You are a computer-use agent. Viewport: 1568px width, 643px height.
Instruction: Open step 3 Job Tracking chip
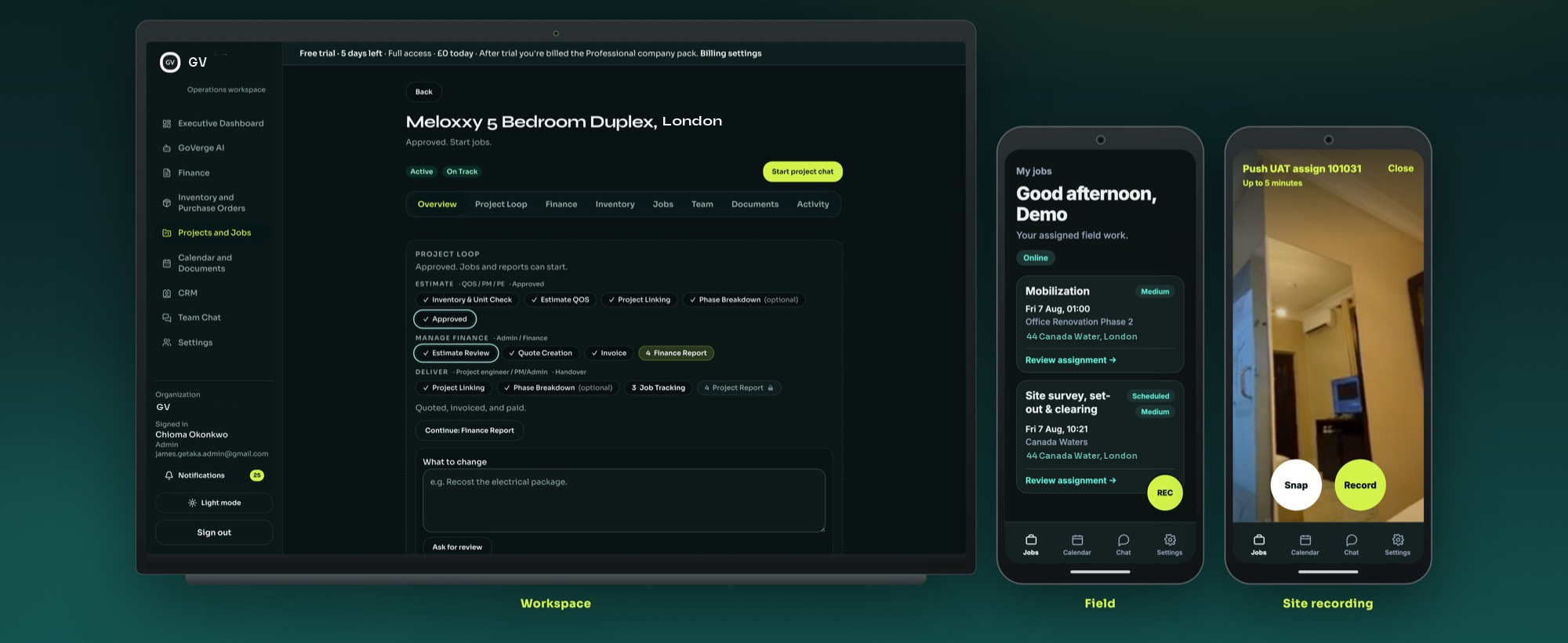(x=658, y=387)
